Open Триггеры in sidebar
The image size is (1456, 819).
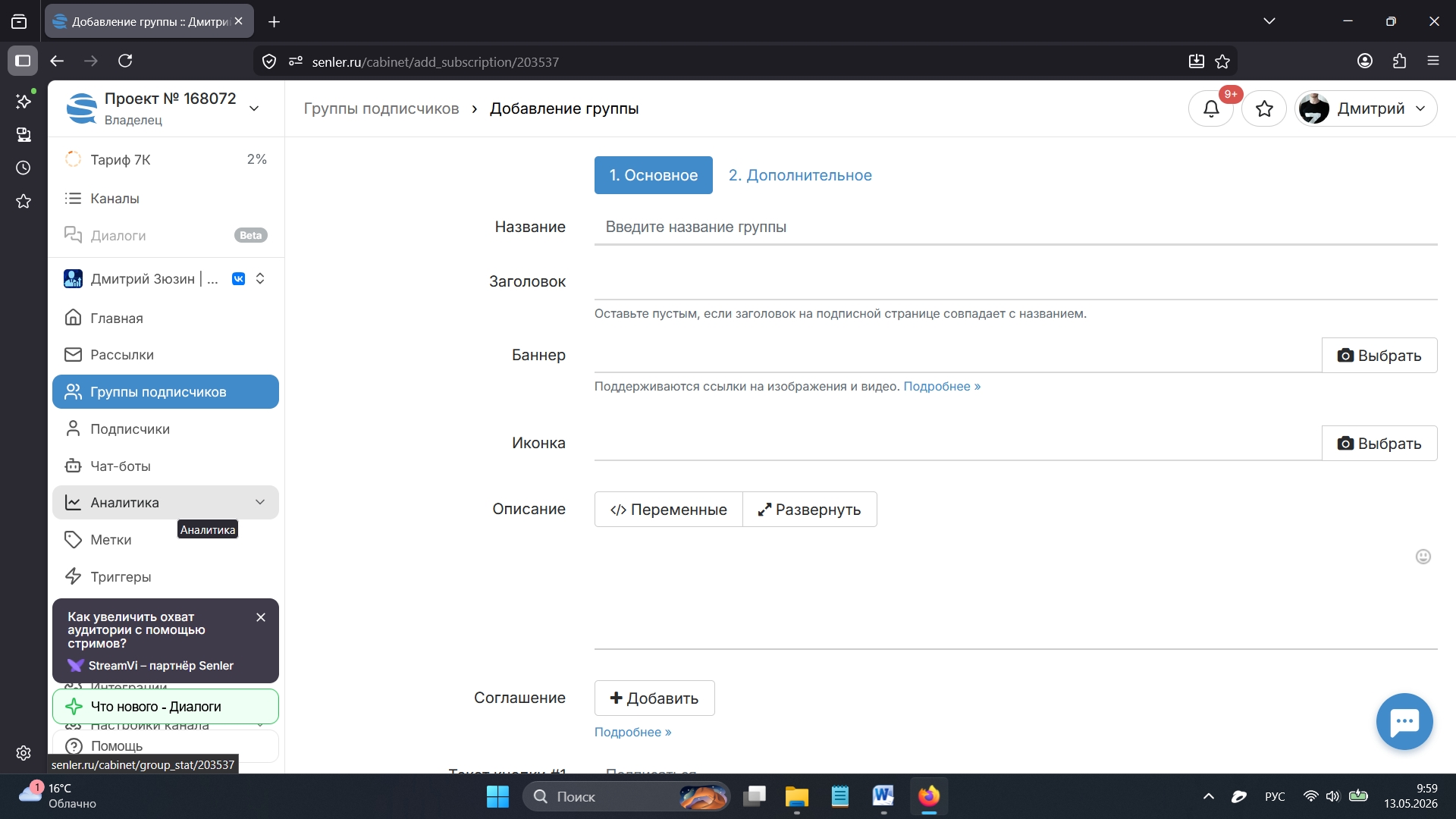[x=166, y=576]
